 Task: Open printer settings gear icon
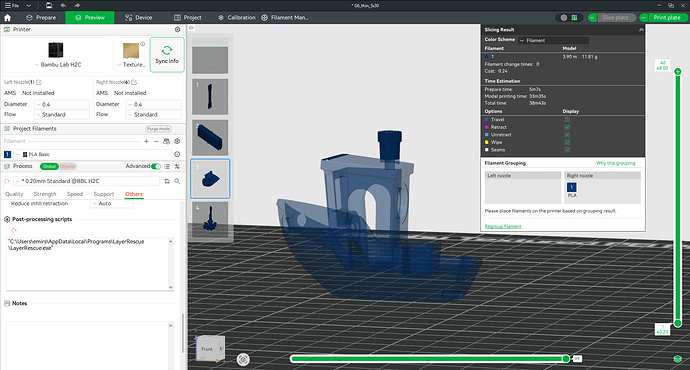click(177, 29)
